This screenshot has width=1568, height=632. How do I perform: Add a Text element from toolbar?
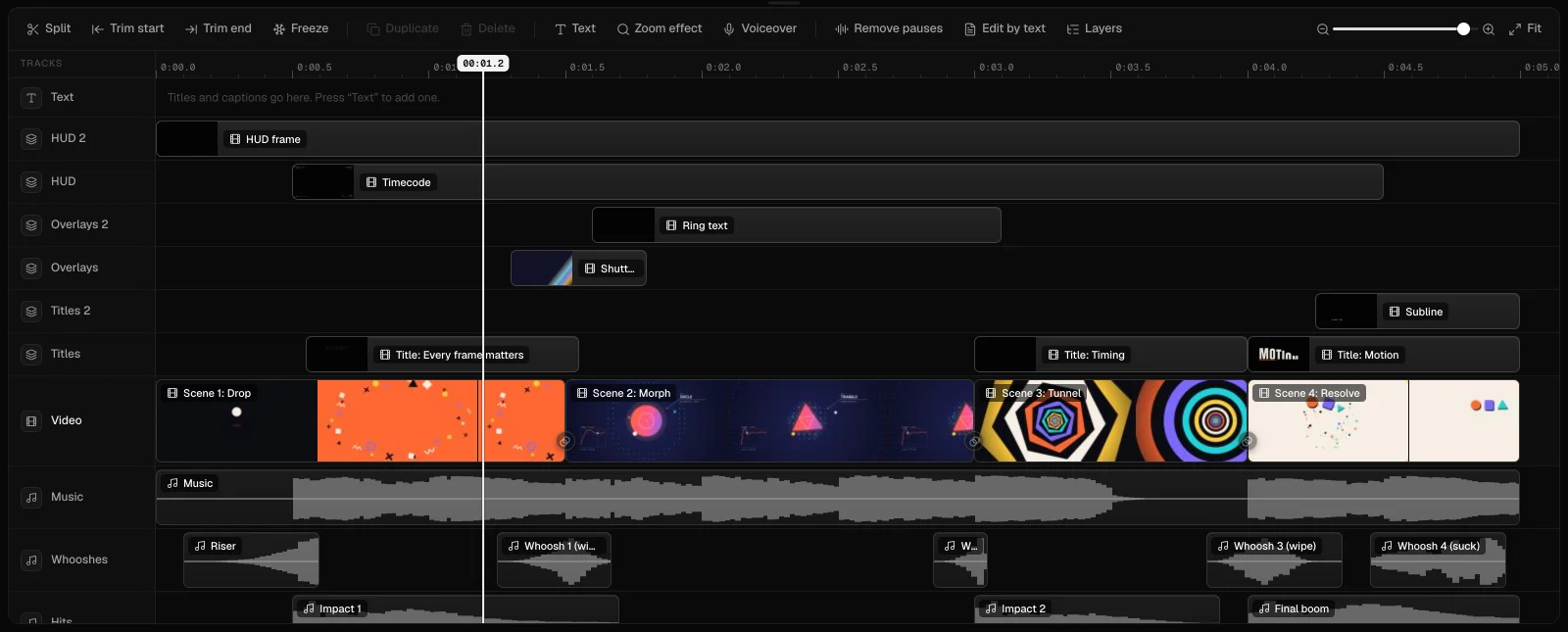575,28
